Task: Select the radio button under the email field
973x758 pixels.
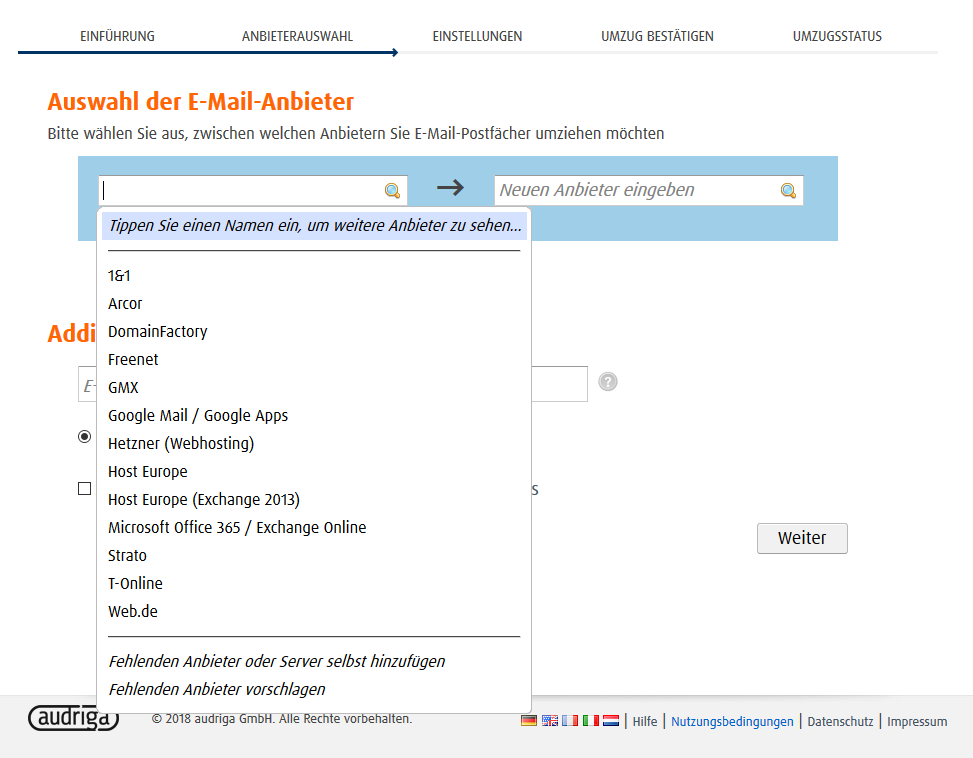Action: (84, 437)
